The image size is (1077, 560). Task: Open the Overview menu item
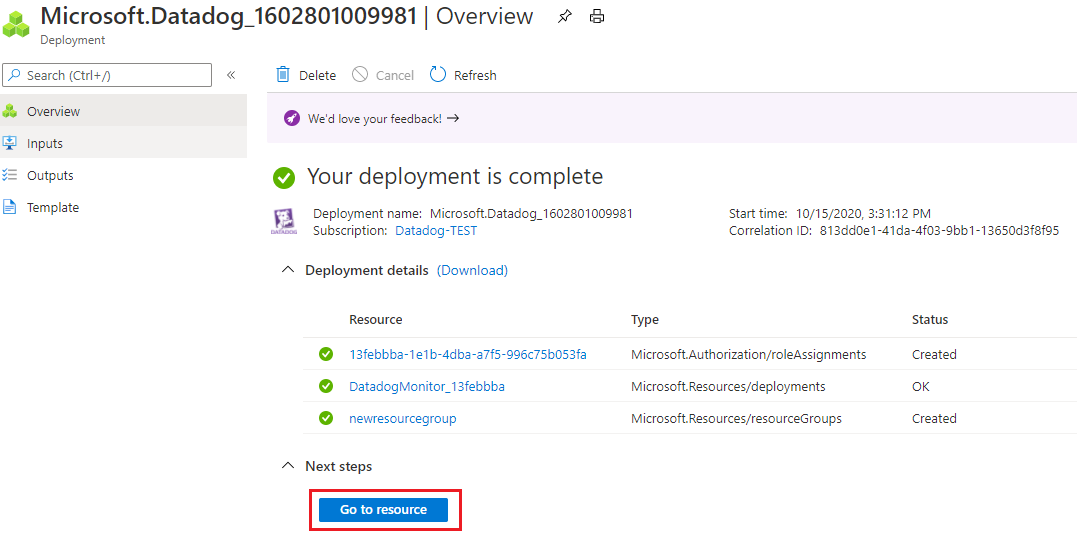coord(53,111)
